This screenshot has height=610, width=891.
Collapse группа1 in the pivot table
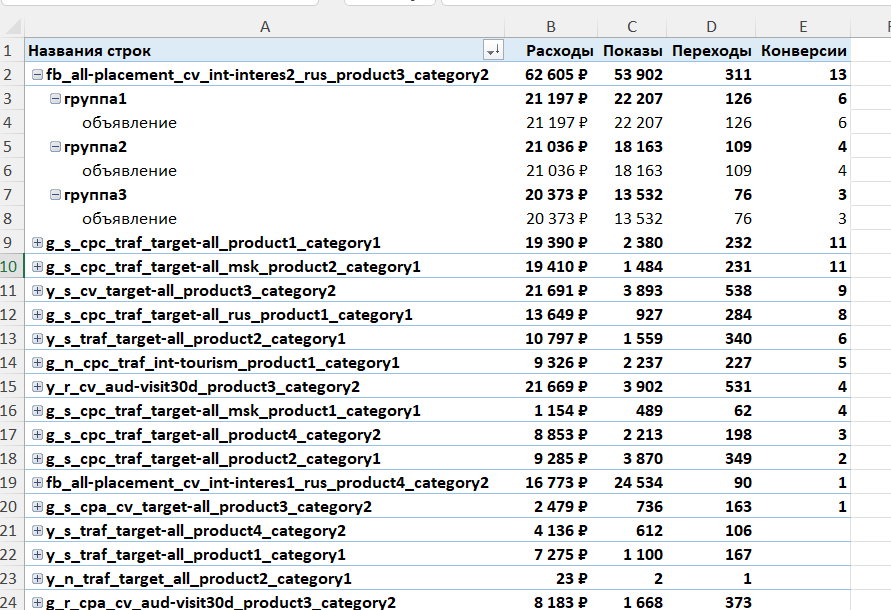pos(55,99)
